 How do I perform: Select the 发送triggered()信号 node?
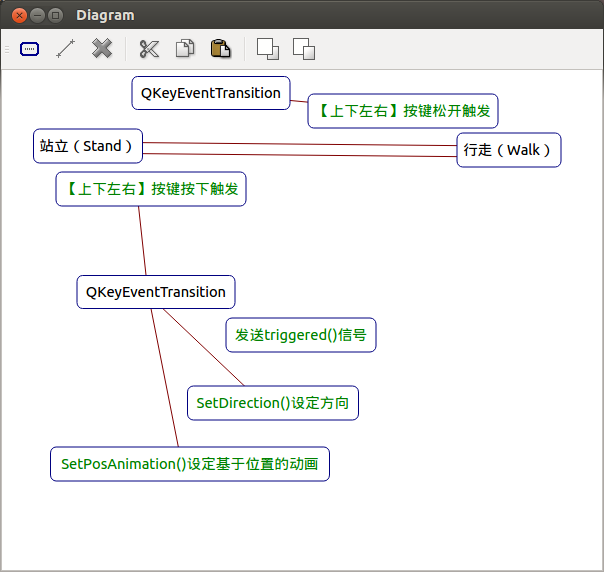301,335
